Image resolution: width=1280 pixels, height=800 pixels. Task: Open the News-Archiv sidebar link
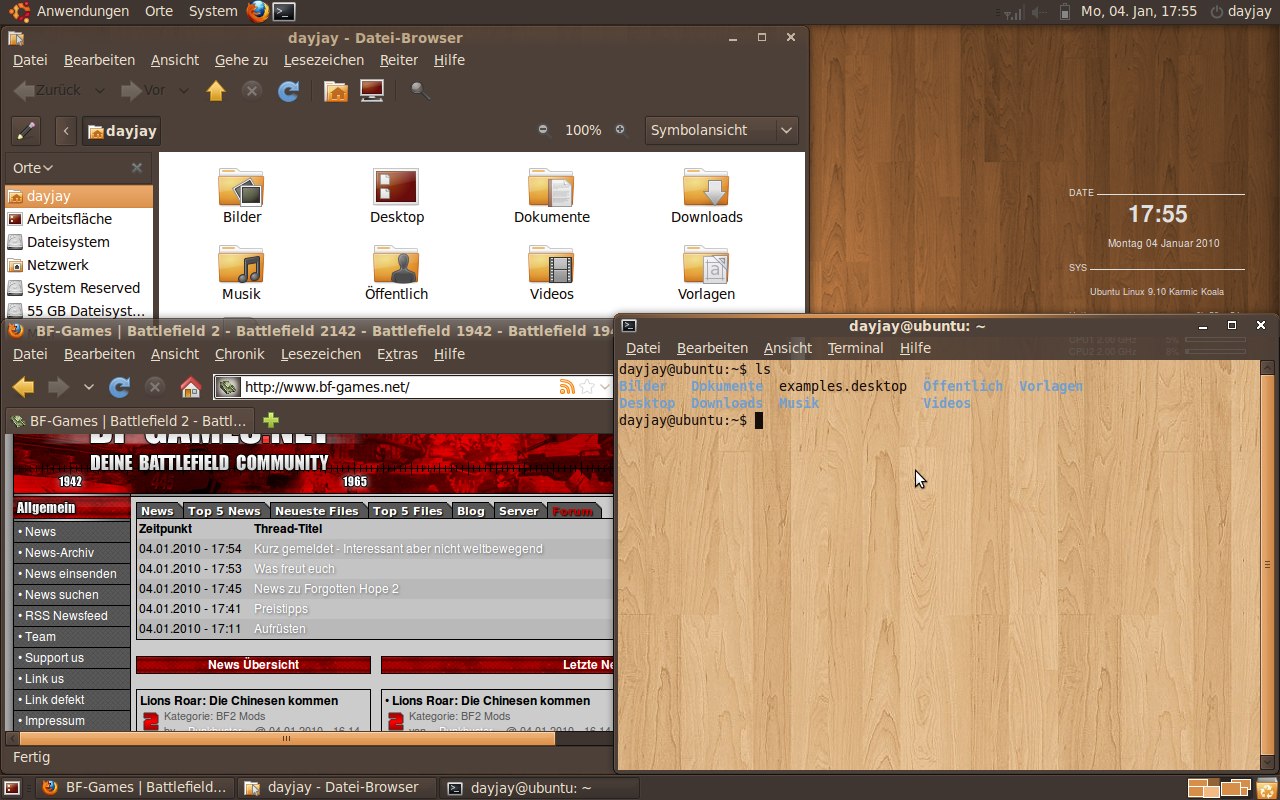tap(59, 553)
